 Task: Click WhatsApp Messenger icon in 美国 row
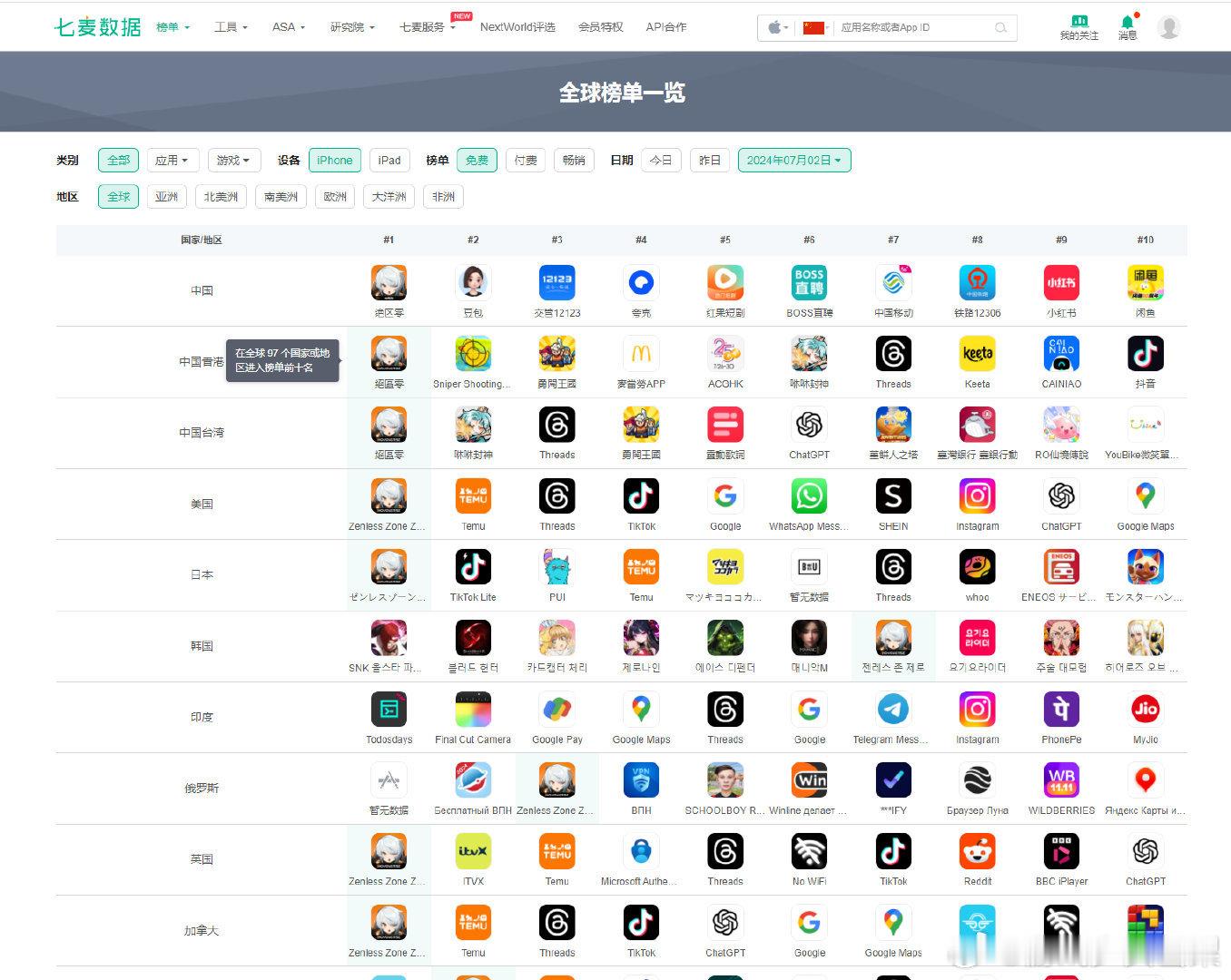click(809, 496)
